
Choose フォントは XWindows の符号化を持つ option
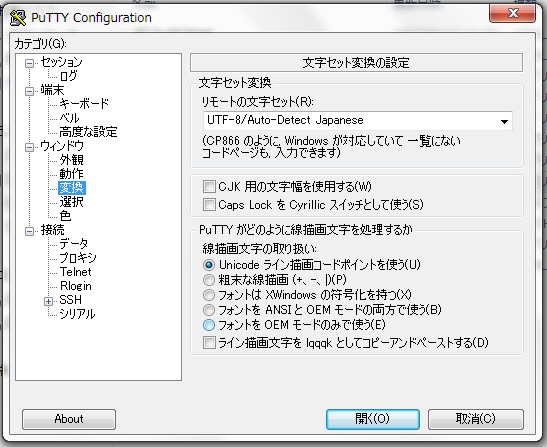(209, 295)
